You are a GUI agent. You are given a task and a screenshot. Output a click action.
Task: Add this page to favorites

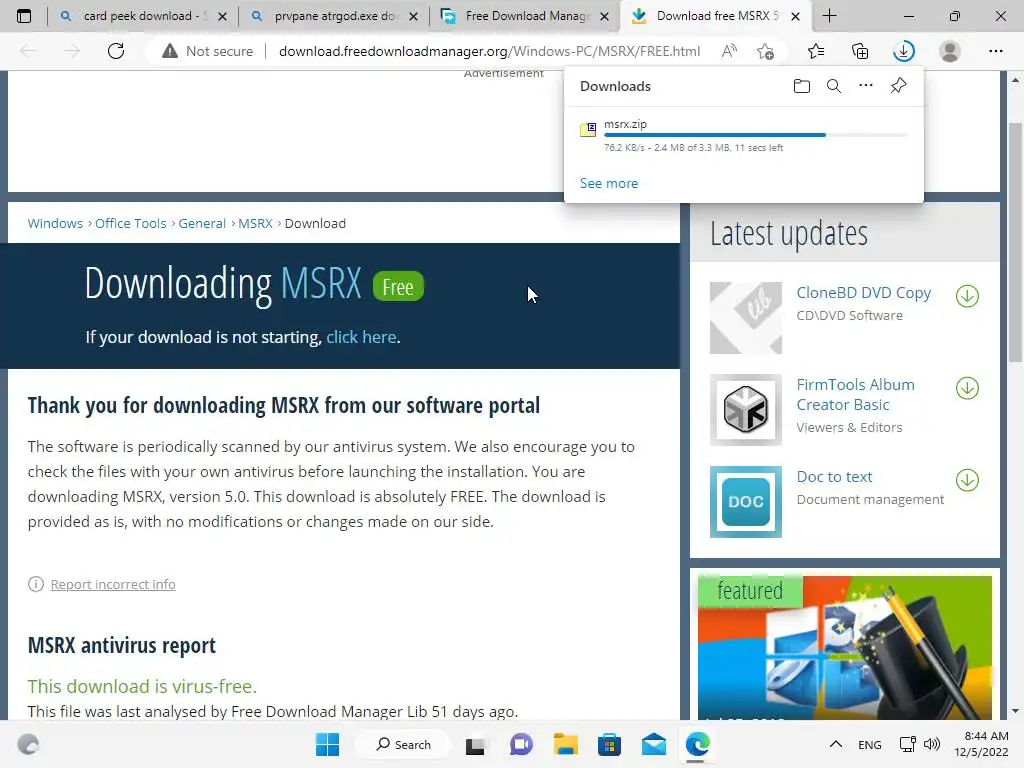point(765,51)
